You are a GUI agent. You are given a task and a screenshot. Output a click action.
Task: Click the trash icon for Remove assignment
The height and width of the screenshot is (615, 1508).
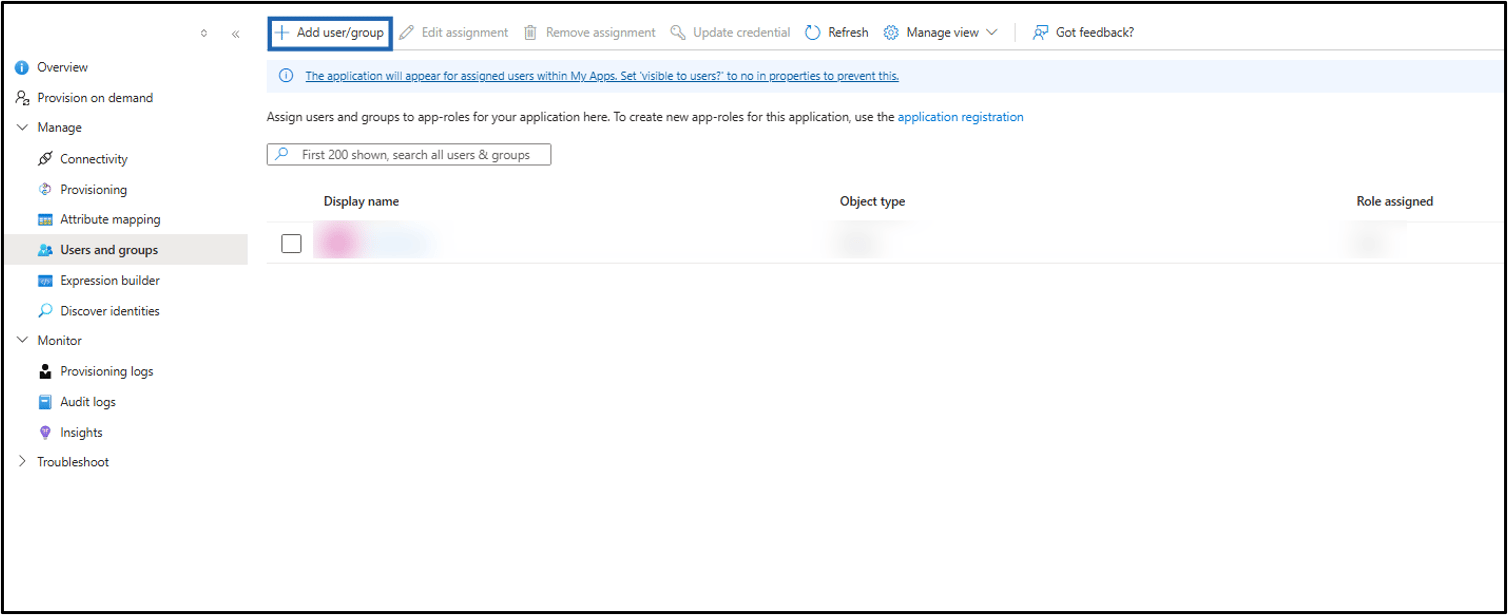coord(530,32)
